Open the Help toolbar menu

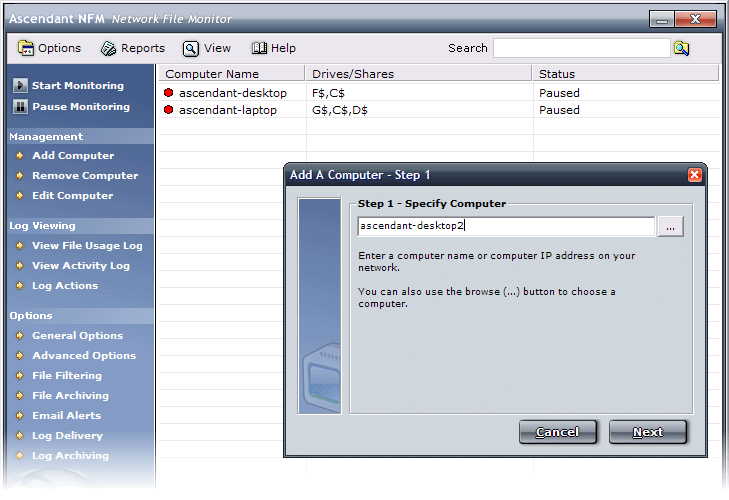click(x=273, y=48)
